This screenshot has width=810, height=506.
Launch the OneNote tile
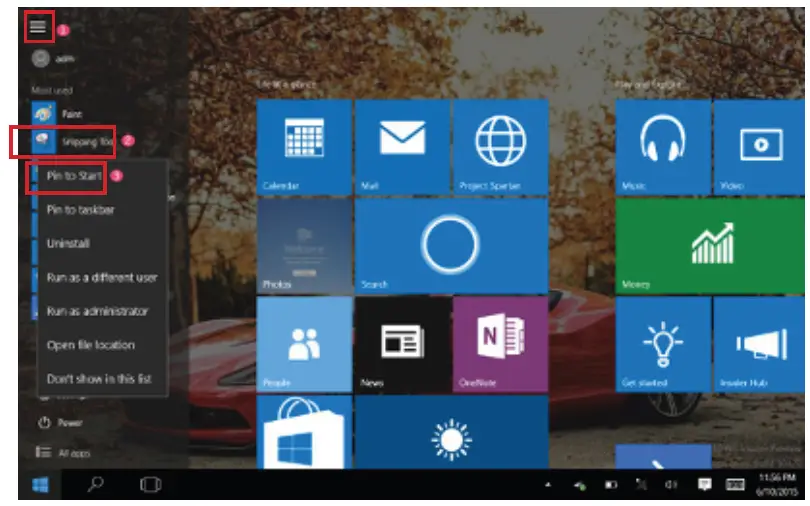coord(500,344)
